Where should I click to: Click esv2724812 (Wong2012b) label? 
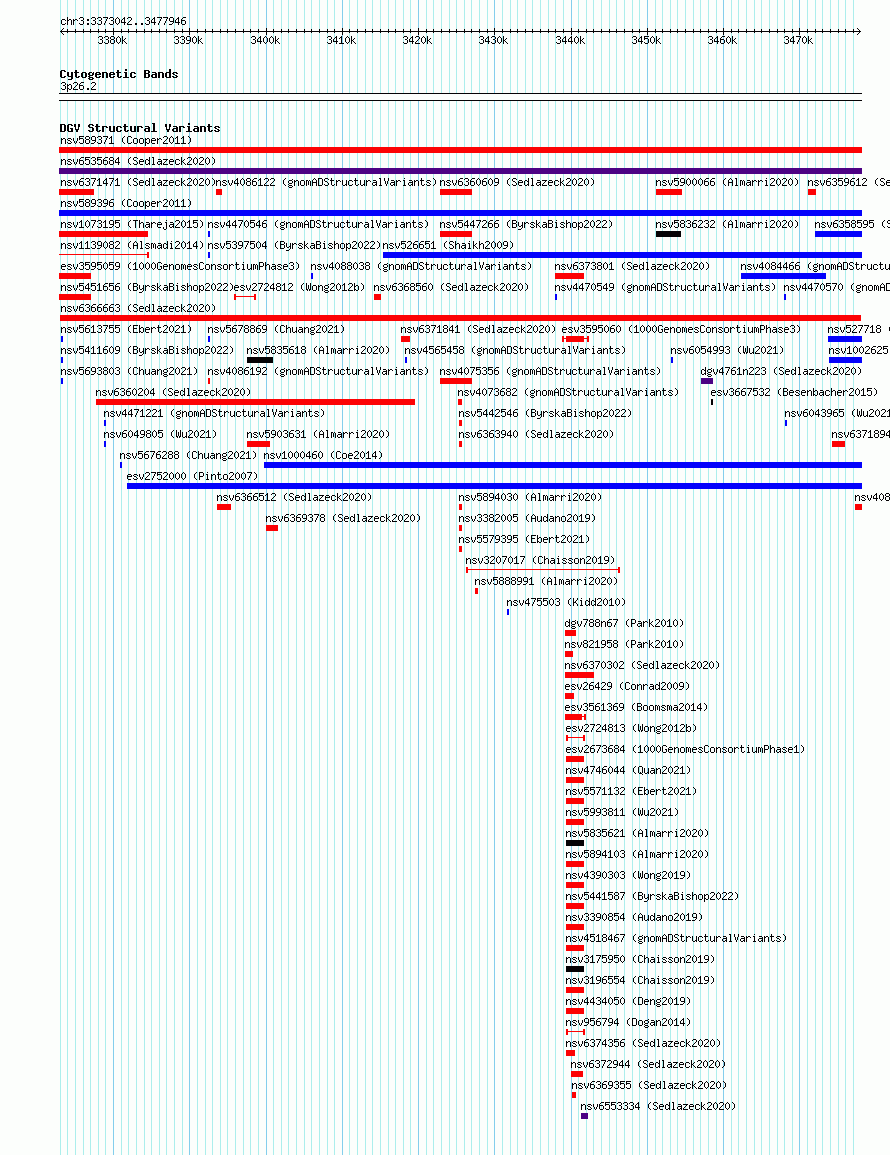tap(300, 287)
